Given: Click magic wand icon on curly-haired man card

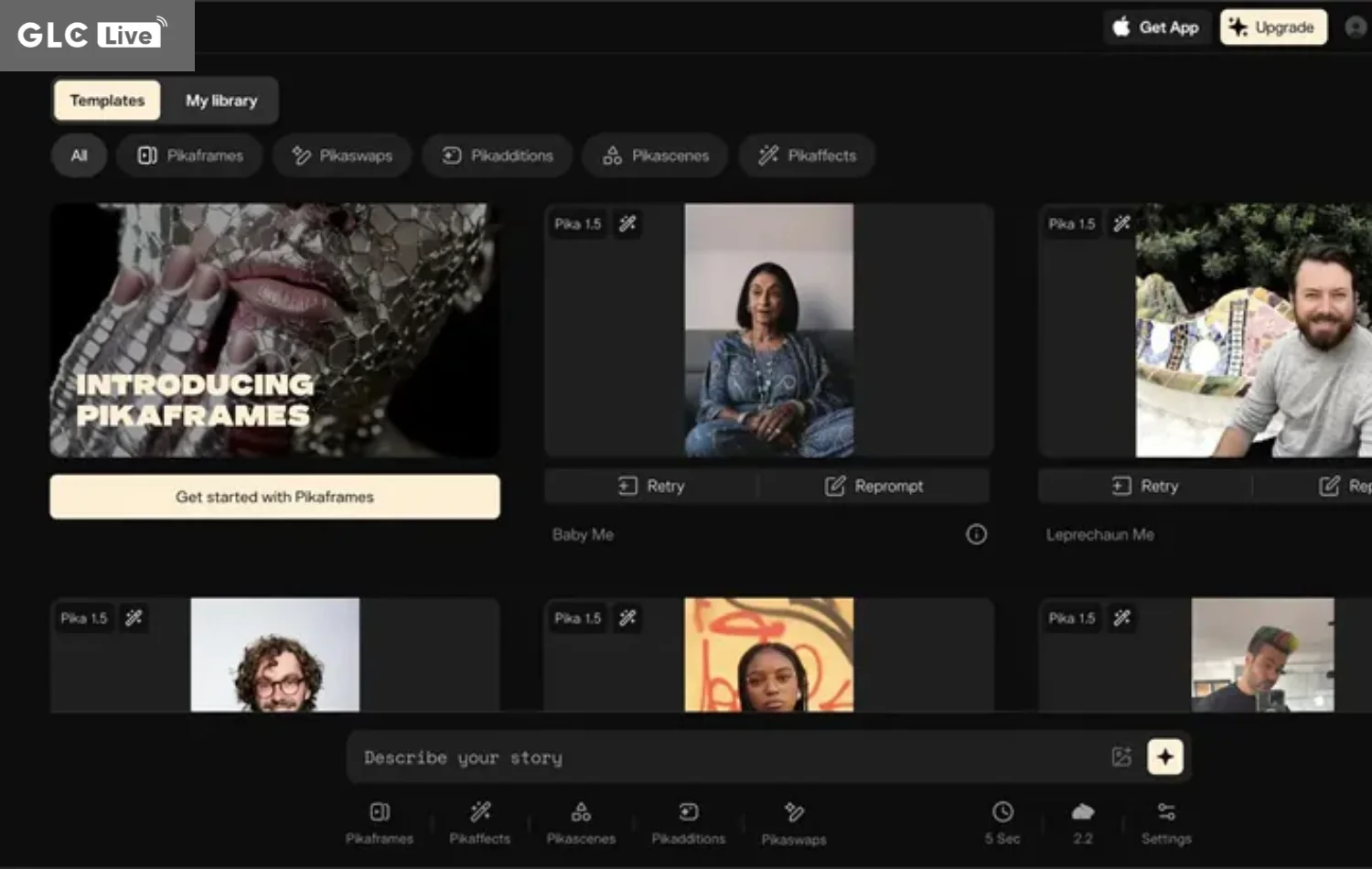Looking at the screenshot, I should (x=134, y=618).
